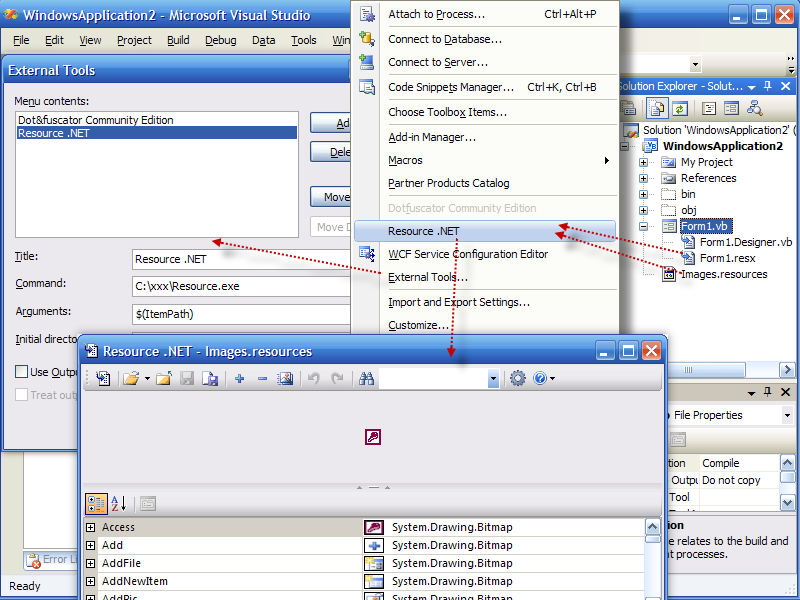The width and height of the screenshot is (800, 600).
Task: Click the open folder icon in Resource .NET
Action: (x=131, y=378)
